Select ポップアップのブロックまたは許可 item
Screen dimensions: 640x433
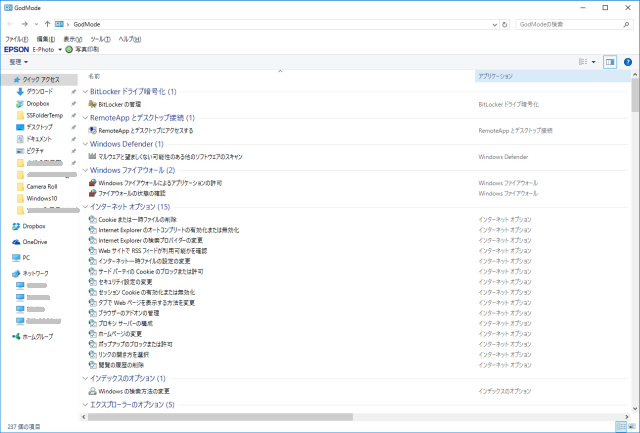pyautogui.click(x=136, y=344)
